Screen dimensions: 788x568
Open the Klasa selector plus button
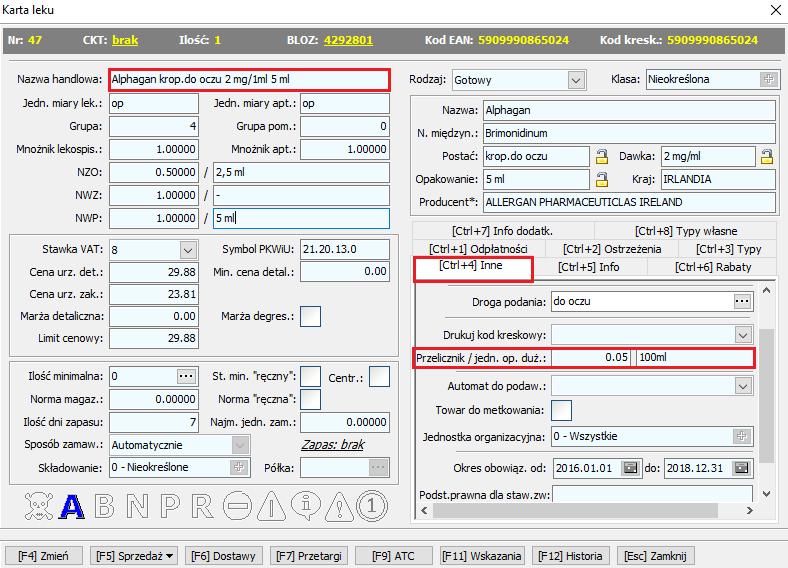(x=768, y=79)
